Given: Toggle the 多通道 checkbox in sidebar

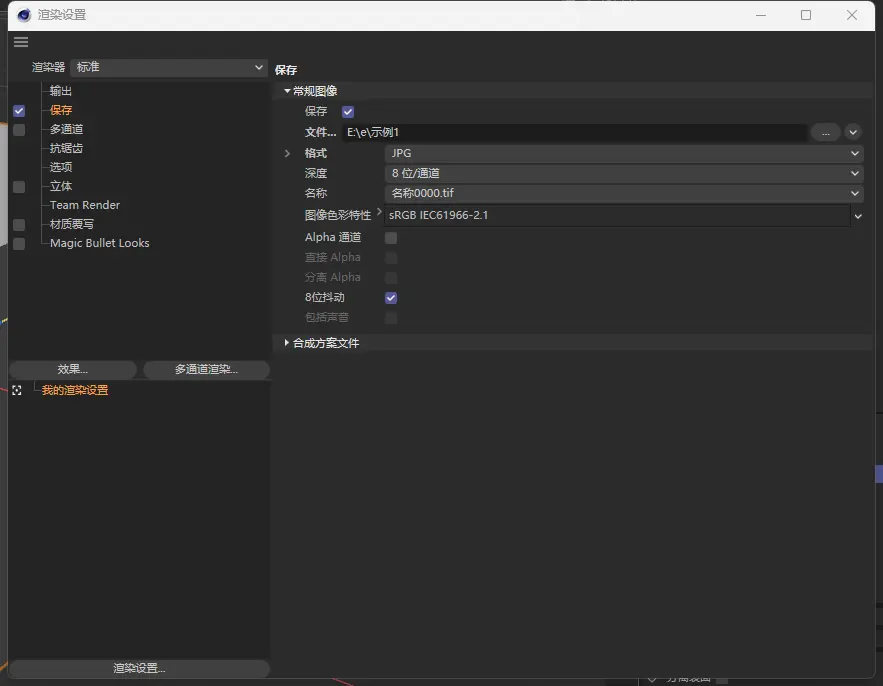Looking at the screenshot, I should (x=19, y=130).
